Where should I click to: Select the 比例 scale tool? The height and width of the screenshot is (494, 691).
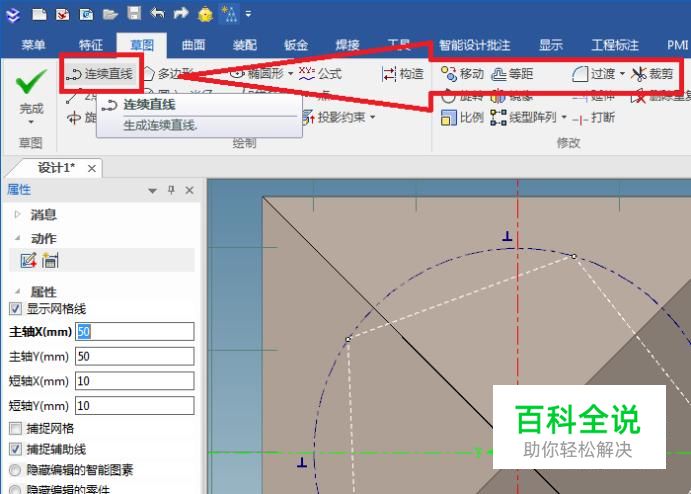[x=462, y=118]
